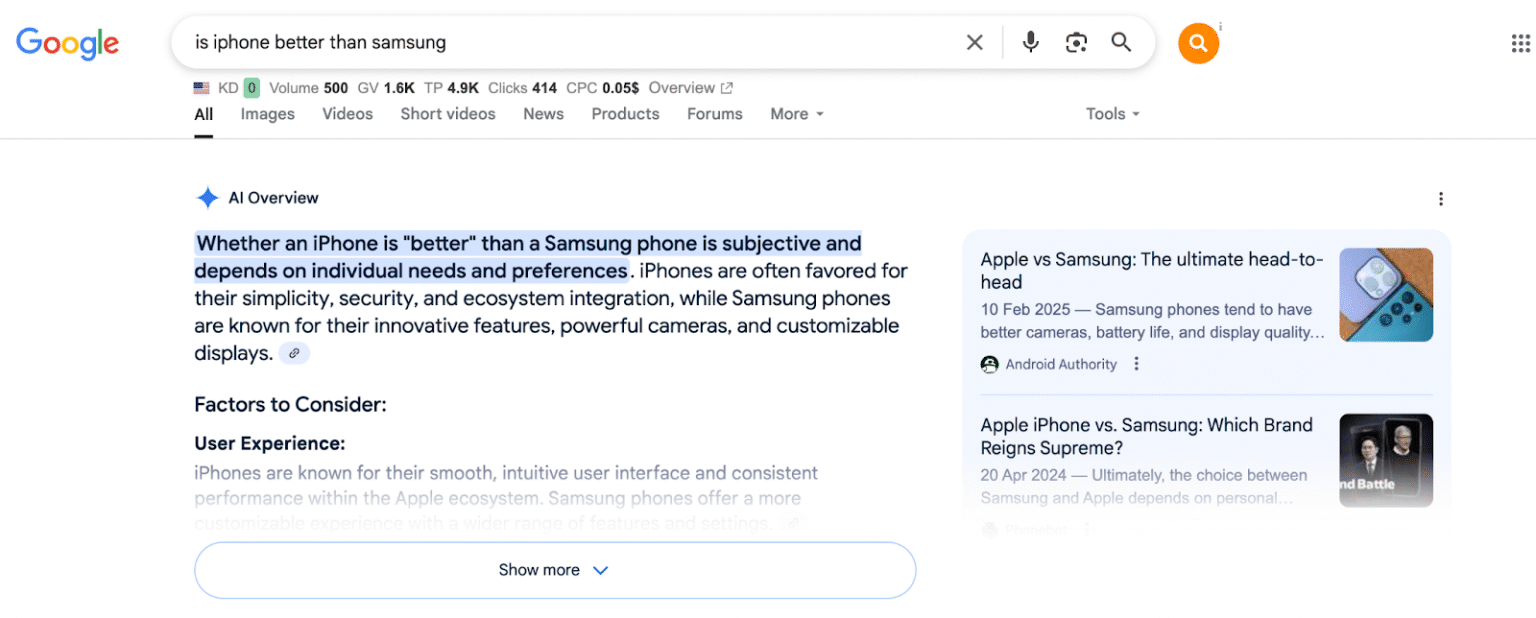Open Google Lens camera icon to search by image
Image resolution: width=1536 pixels, height=618 pixels.
1076,42
